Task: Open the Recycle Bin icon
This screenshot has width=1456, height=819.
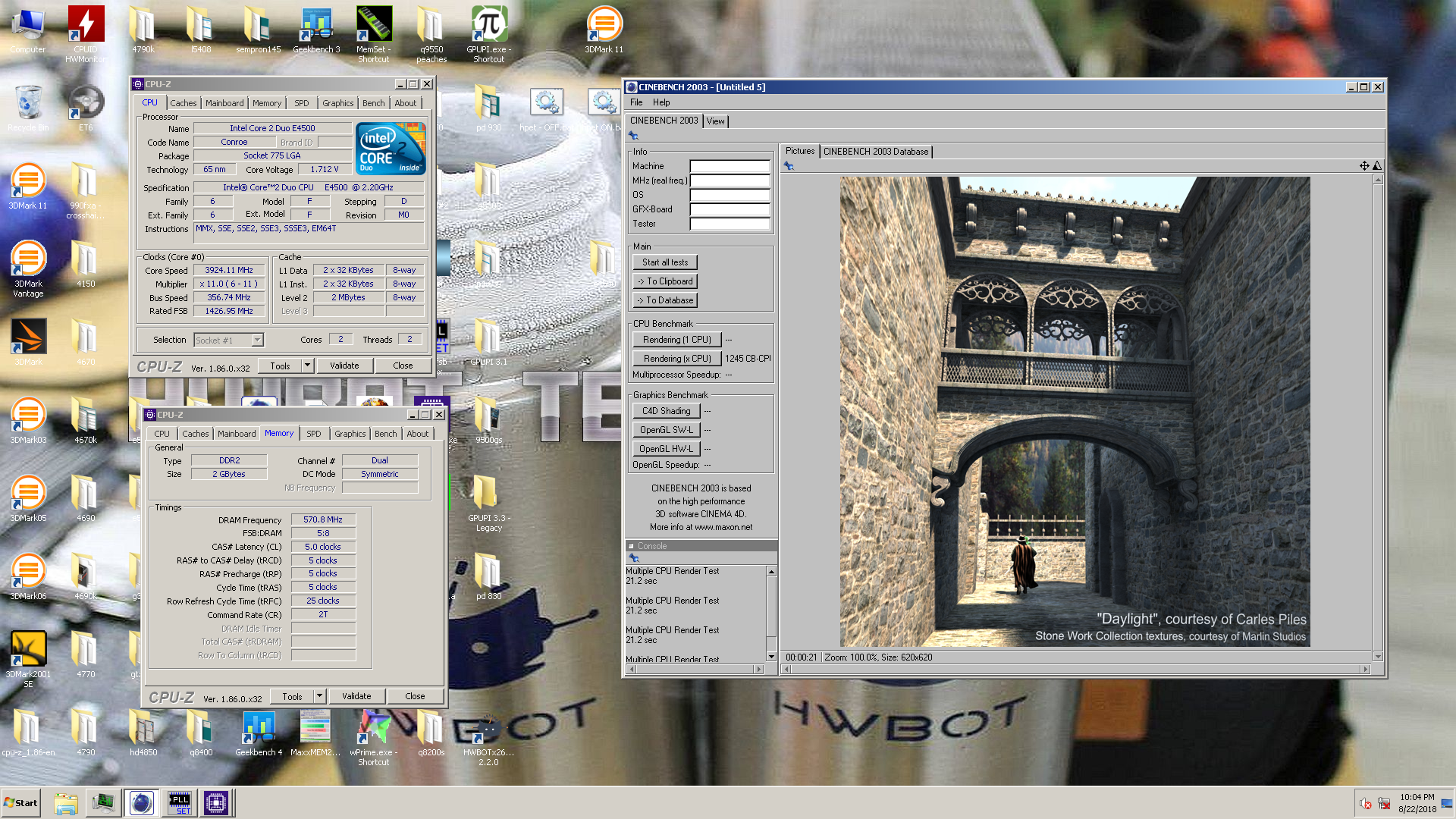Action: (x=28, y=108)
